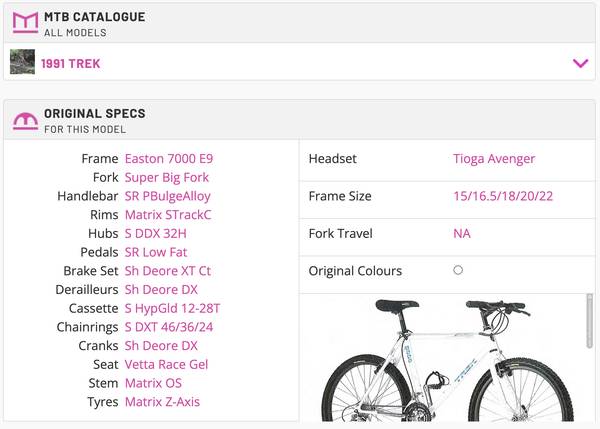Screen dimensions: 600x429
Task: Open the SR PBulgeAlloy handlebar link
Action: [x=168, y=196]
